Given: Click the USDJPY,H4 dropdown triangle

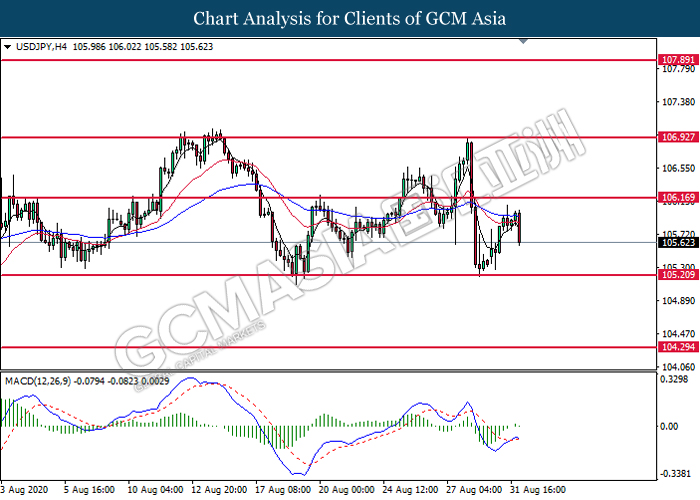Looking at the screenshot, I should coord(7,47).
